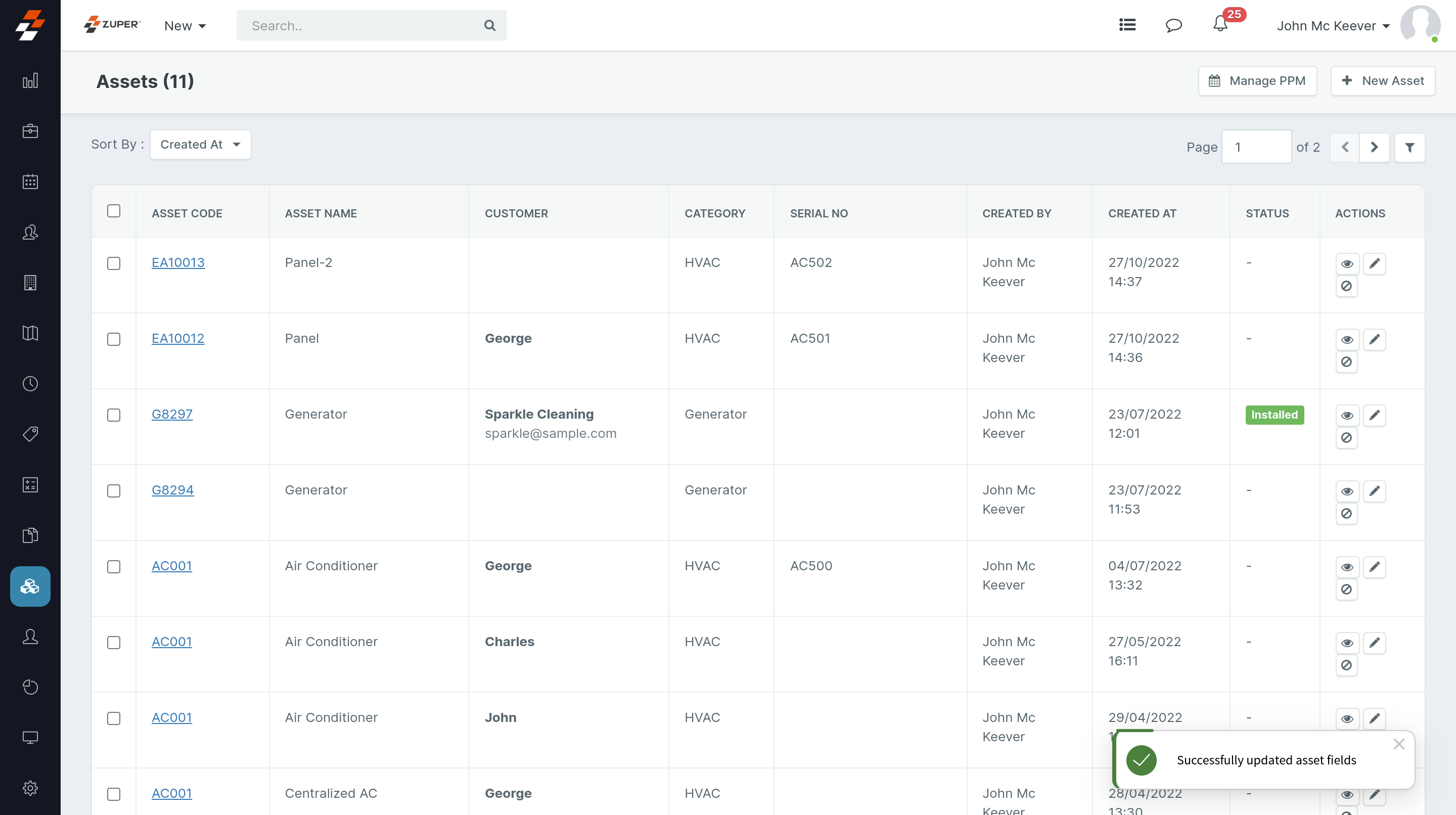Select the checkbox for asset EA10013
The image size is (1456, 815).
click(x=114, y=263)
